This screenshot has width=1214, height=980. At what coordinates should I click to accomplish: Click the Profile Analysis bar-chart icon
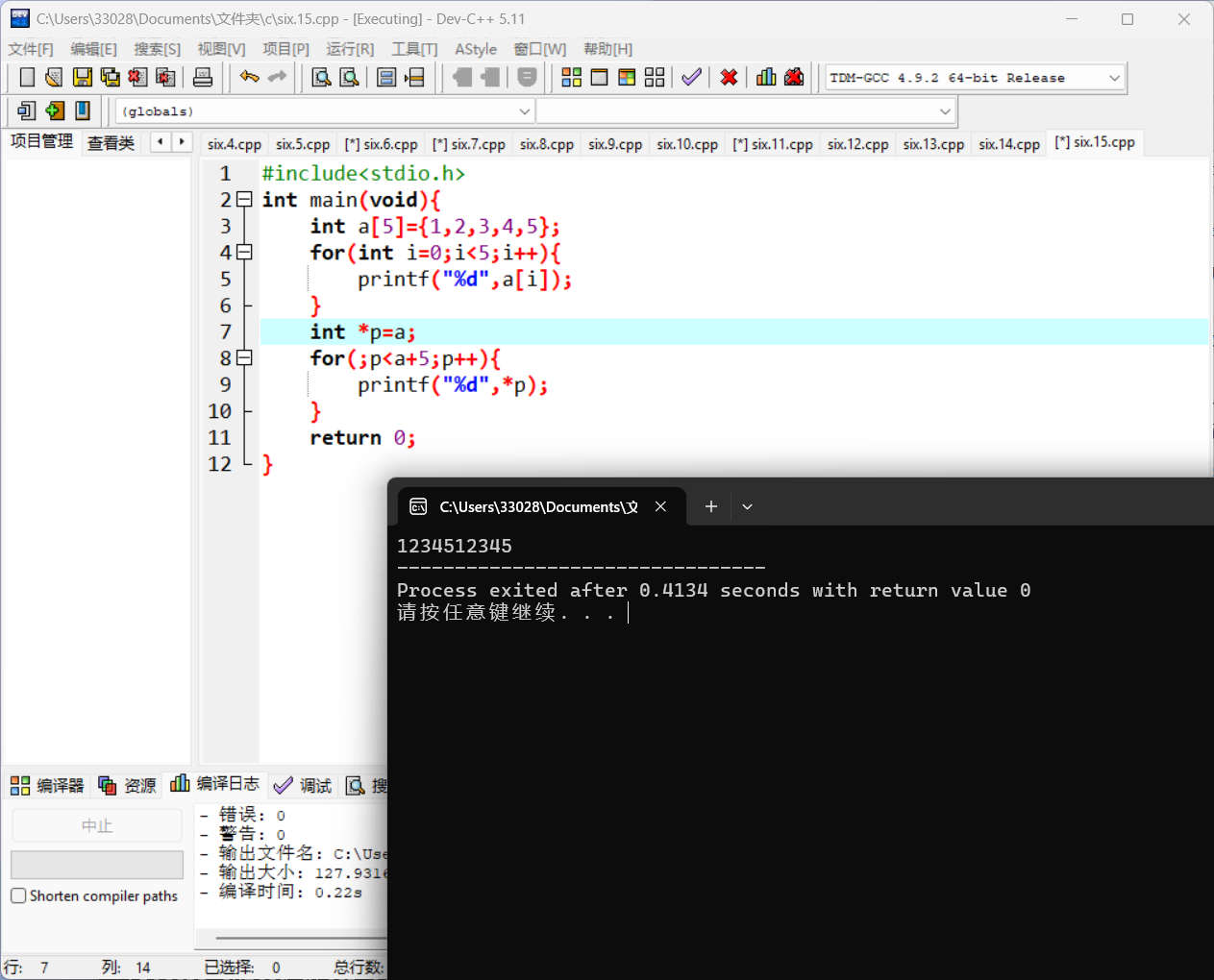tap(766, 78)
